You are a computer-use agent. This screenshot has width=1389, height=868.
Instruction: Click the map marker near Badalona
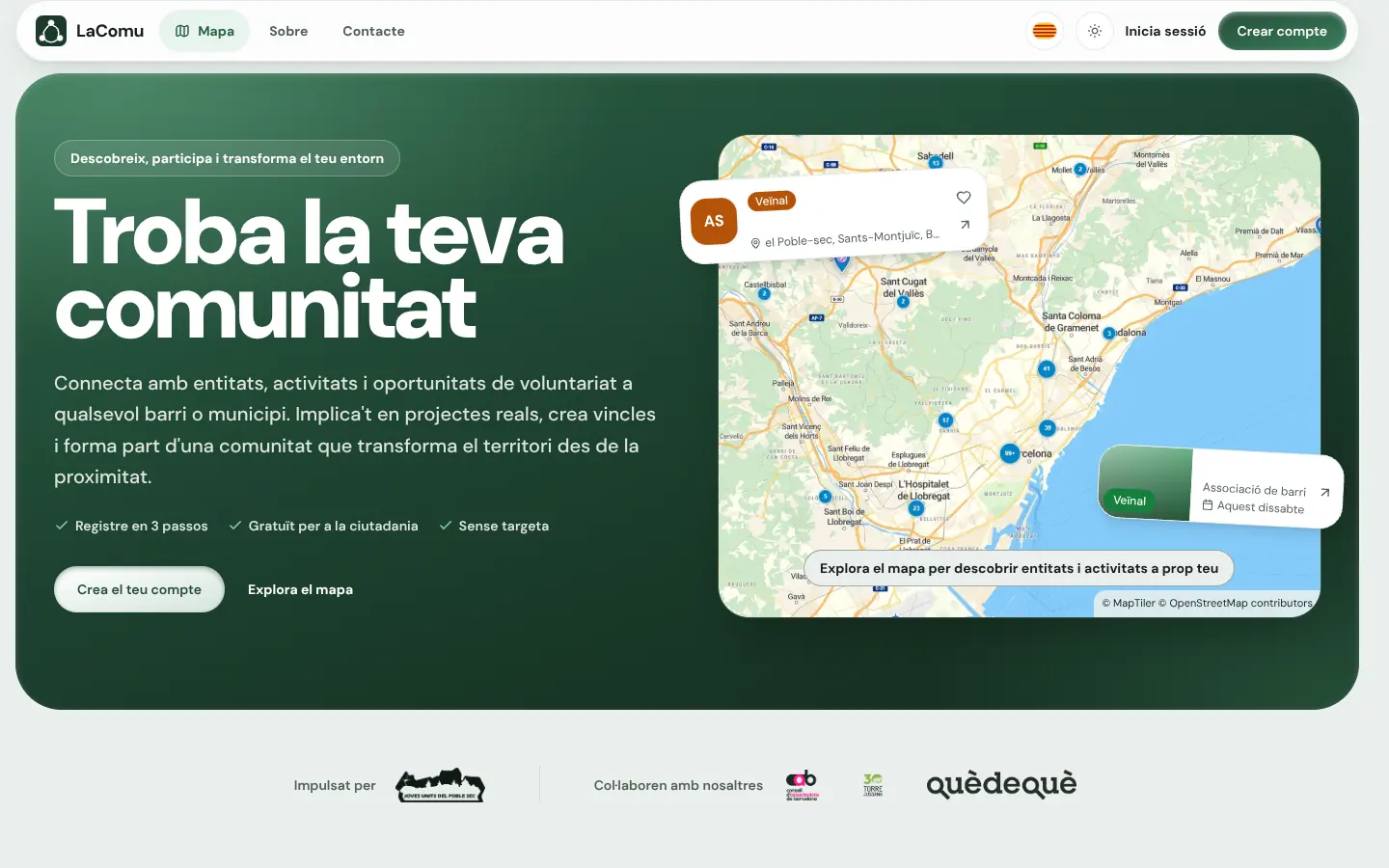pos(1109,333)
